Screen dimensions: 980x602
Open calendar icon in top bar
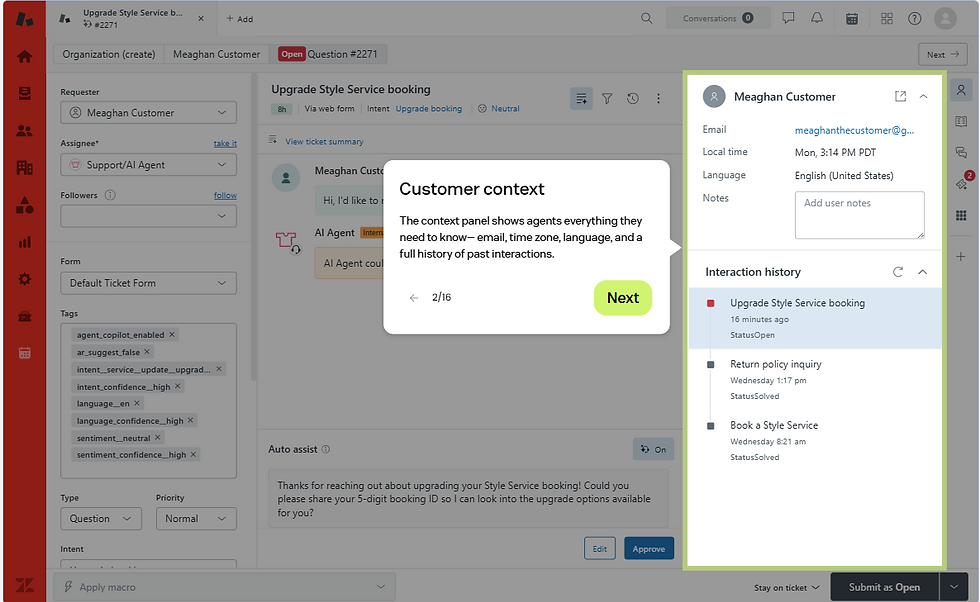tap(852, 19)
